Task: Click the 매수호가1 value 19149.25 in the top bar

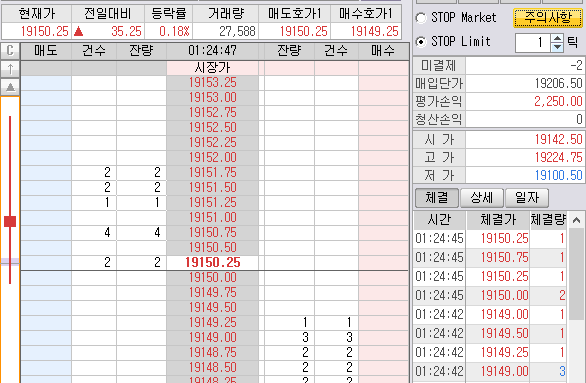Action: [x=374, y=31]
